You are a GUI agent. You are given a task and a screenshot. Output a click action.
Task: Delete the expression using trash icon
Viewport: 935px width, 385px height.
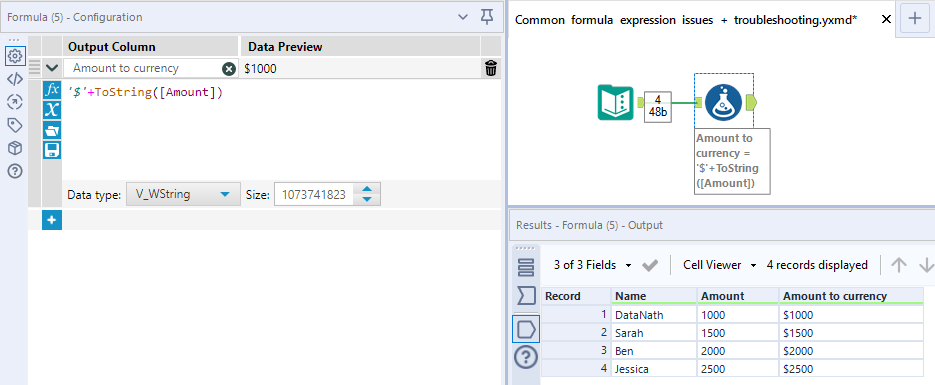[491, 69]
